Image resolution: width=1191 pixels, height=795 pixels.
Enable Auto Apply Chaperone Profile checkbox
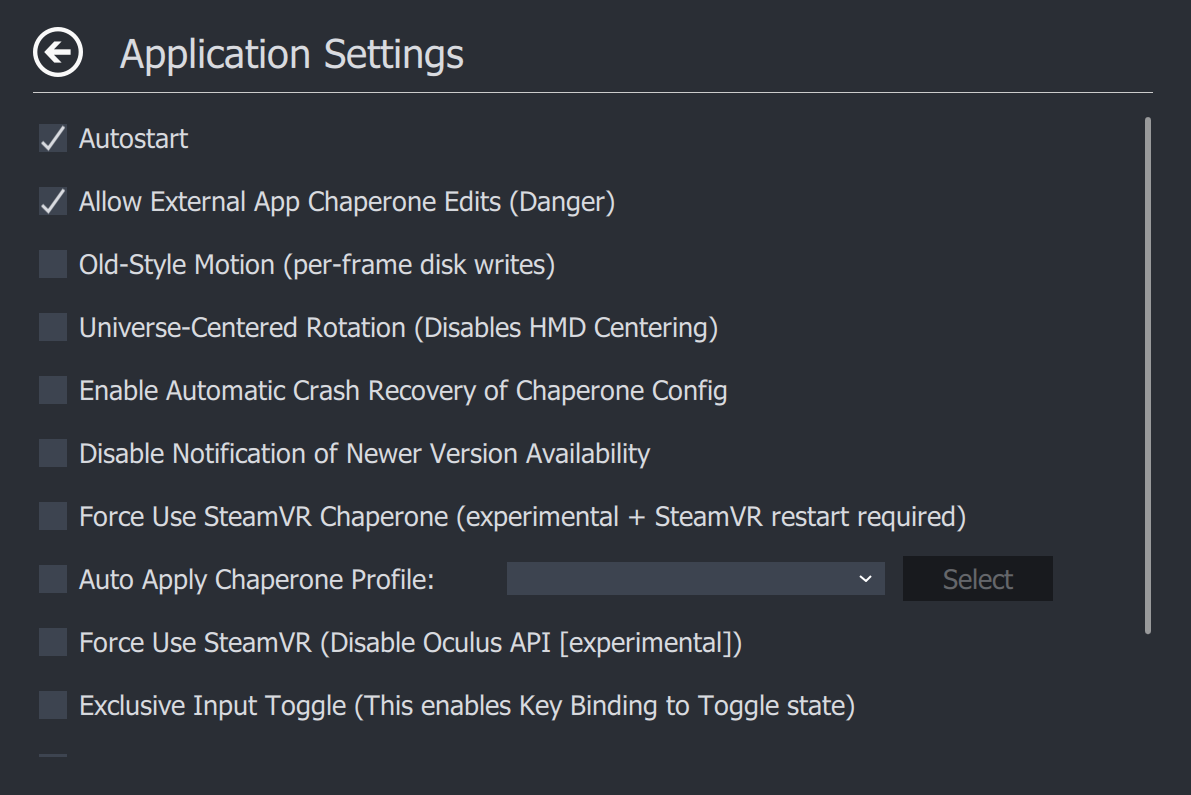click(x=53, y=580)
